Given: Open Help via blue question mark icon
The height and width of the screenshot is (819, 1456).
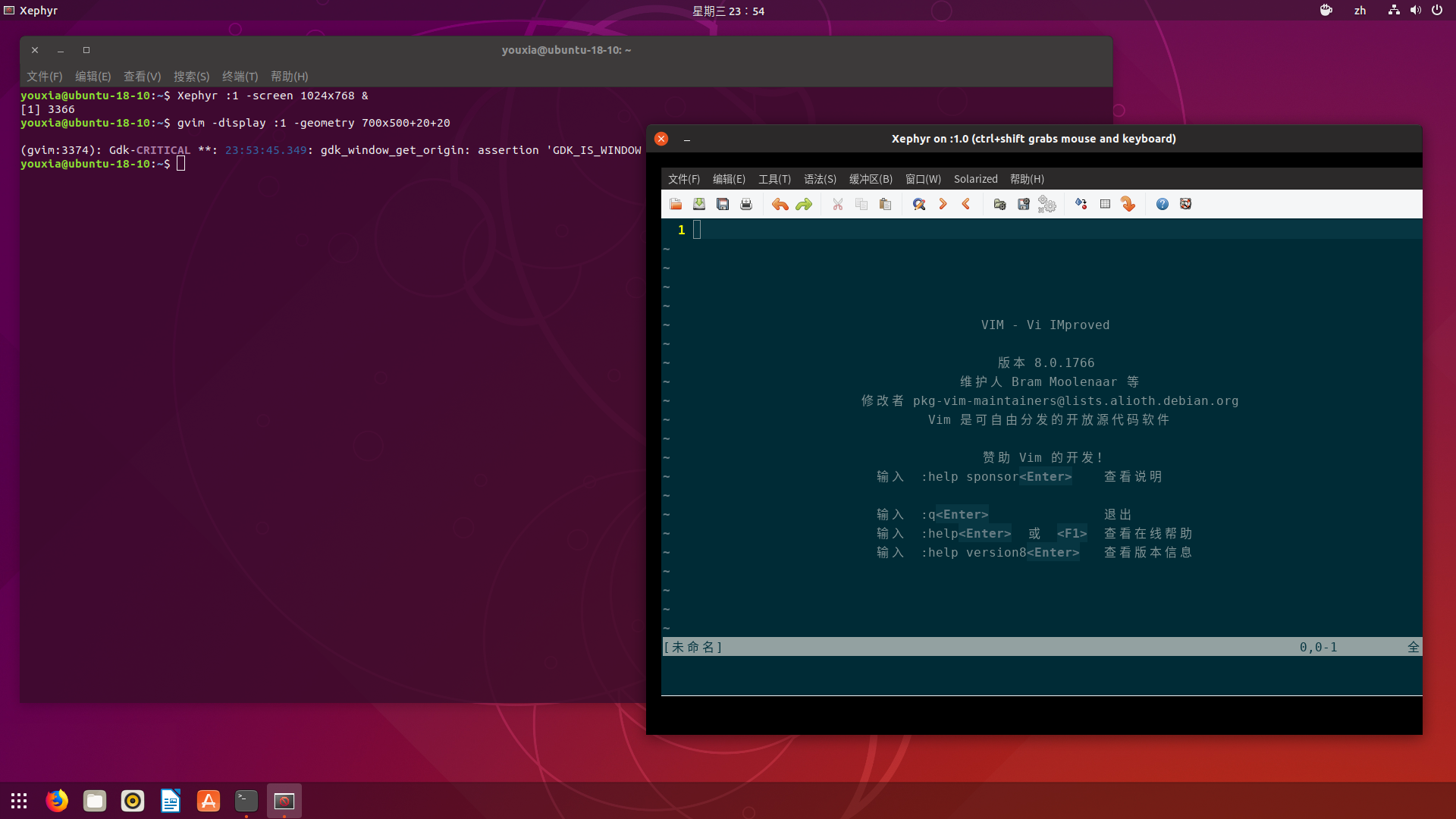Looking at the screenshot, I should [x=1163, y=204].
